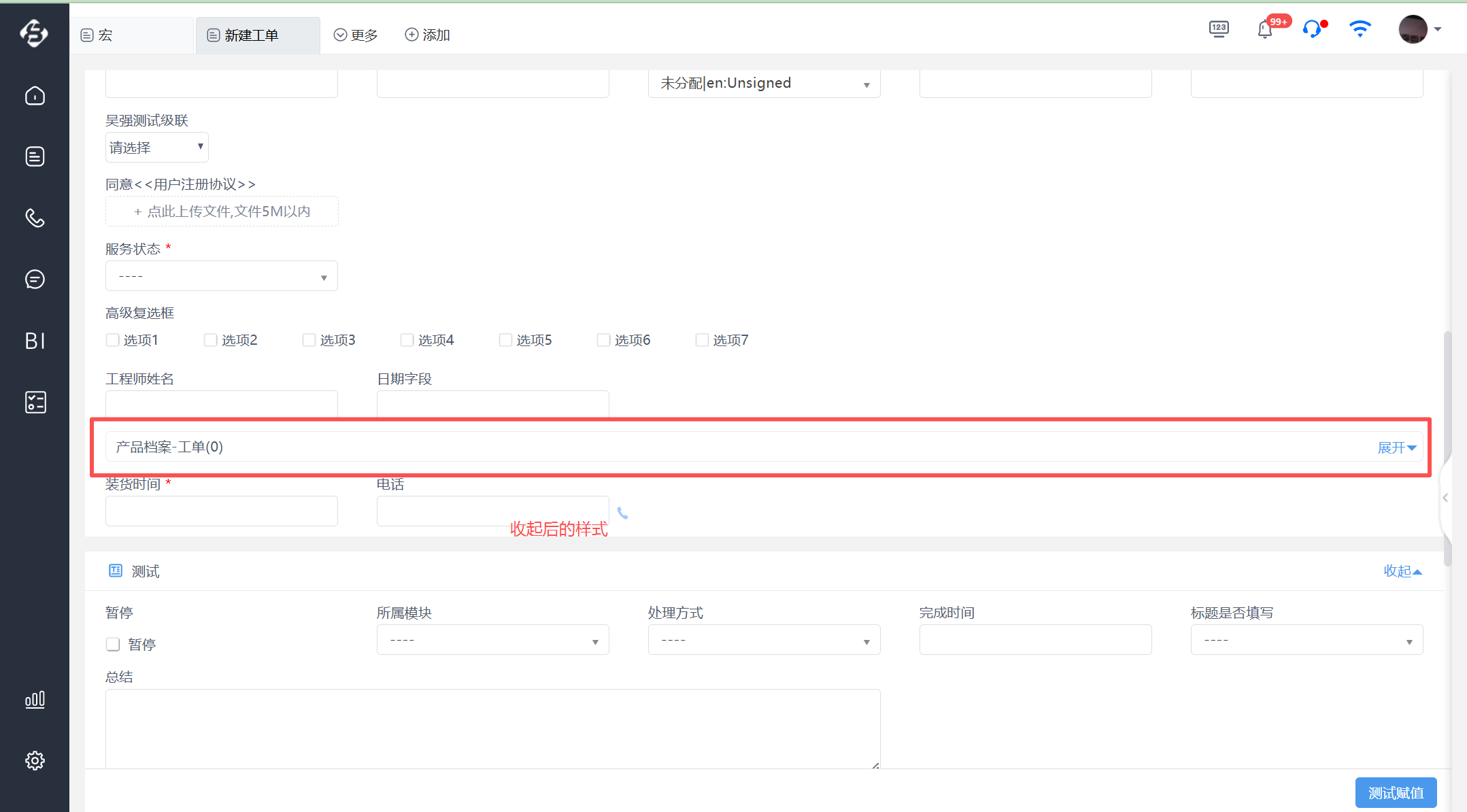The image size is (1467, 812).
Task: Open the 服务状态 dropdown
Action: 222,276
